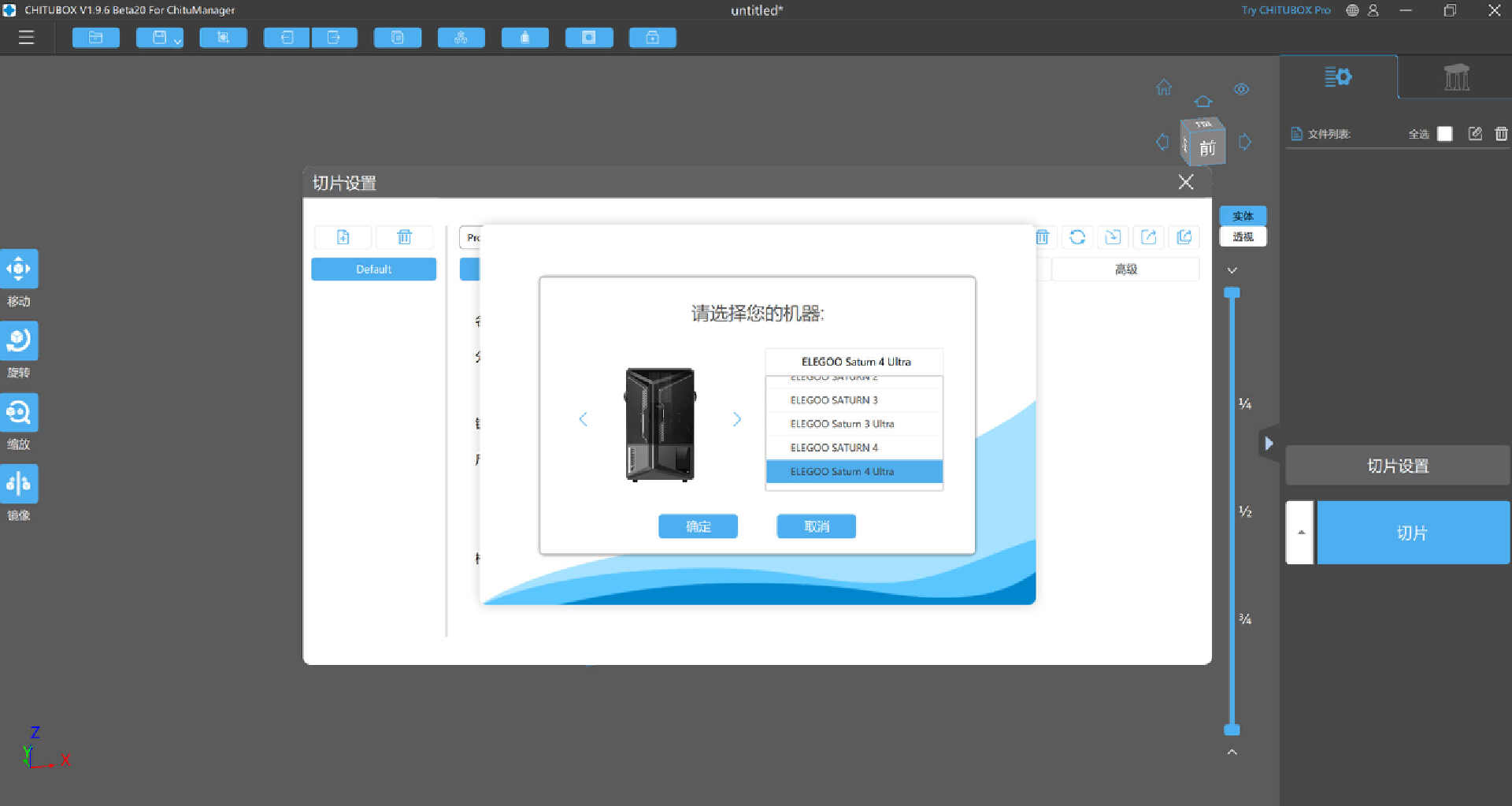The width and height of the screenshot is (1512, 806).
Task: Click the hollow model toolbar icon
Action: click(x=525, y=38)
